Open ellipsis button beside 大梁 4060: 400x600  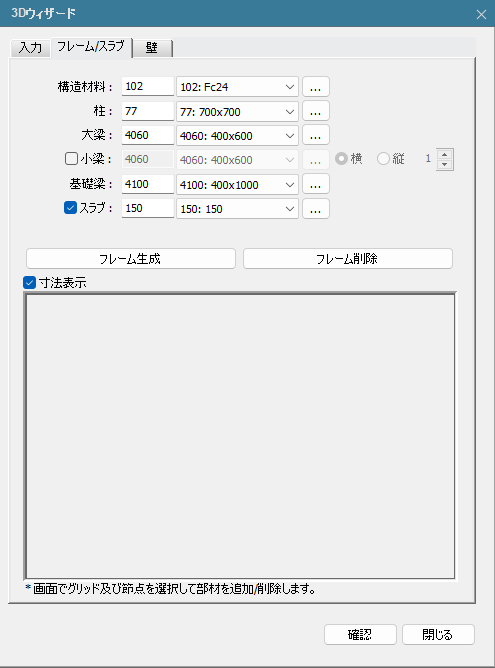click(316, 135)
